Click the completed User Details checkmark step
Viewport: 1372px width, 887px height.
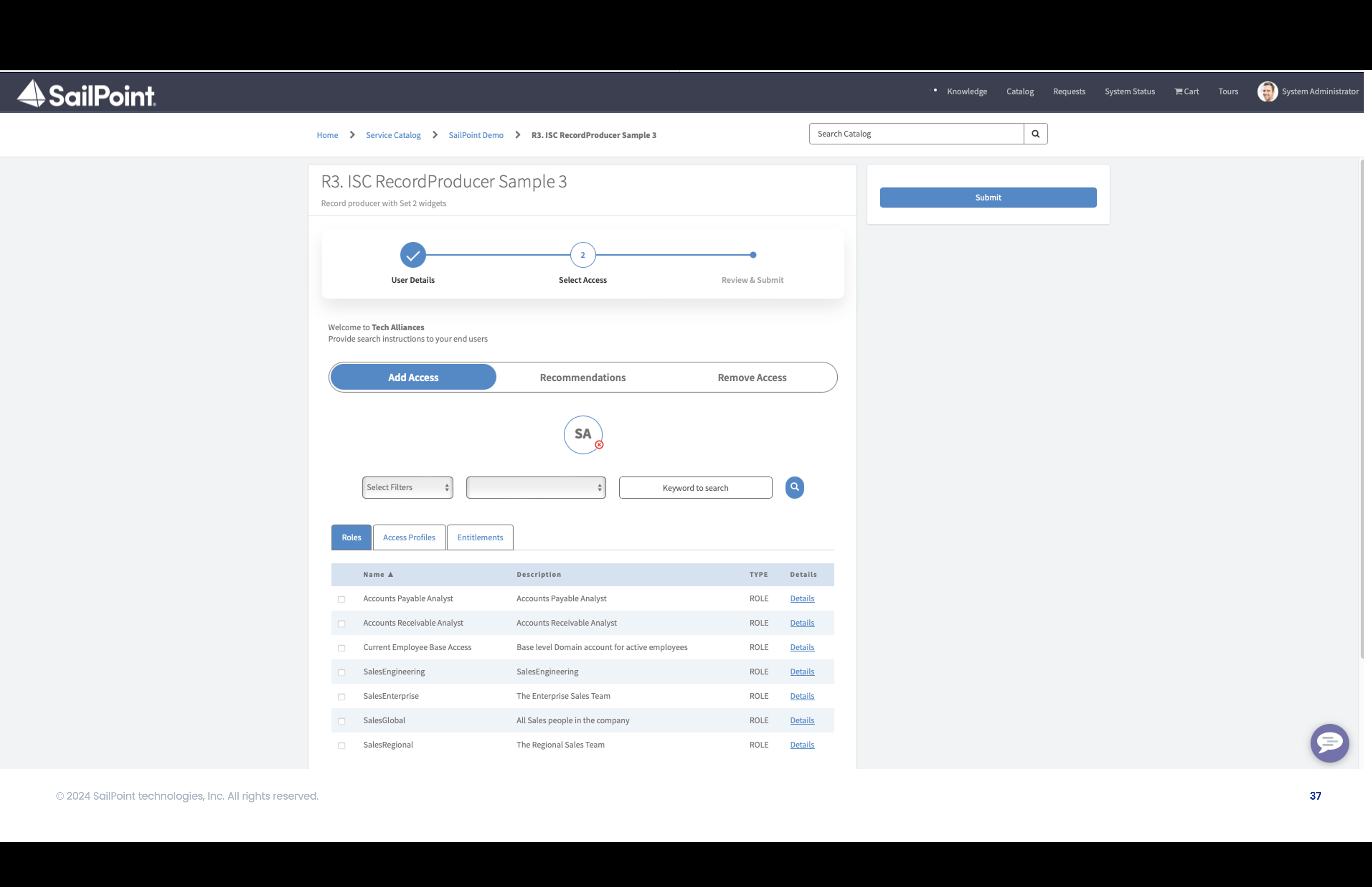[x=413, y=255]
